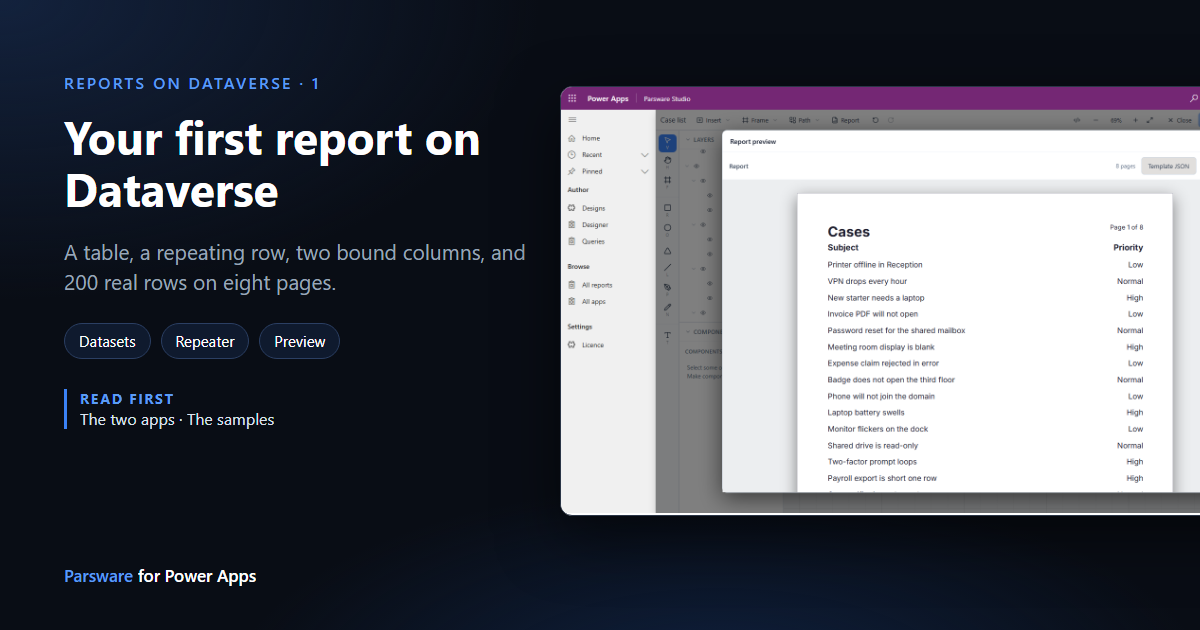Screen dimensions: 1200x630
Task: Click Parsware Studio in the purple header
Action: click(x=667, y=99)
